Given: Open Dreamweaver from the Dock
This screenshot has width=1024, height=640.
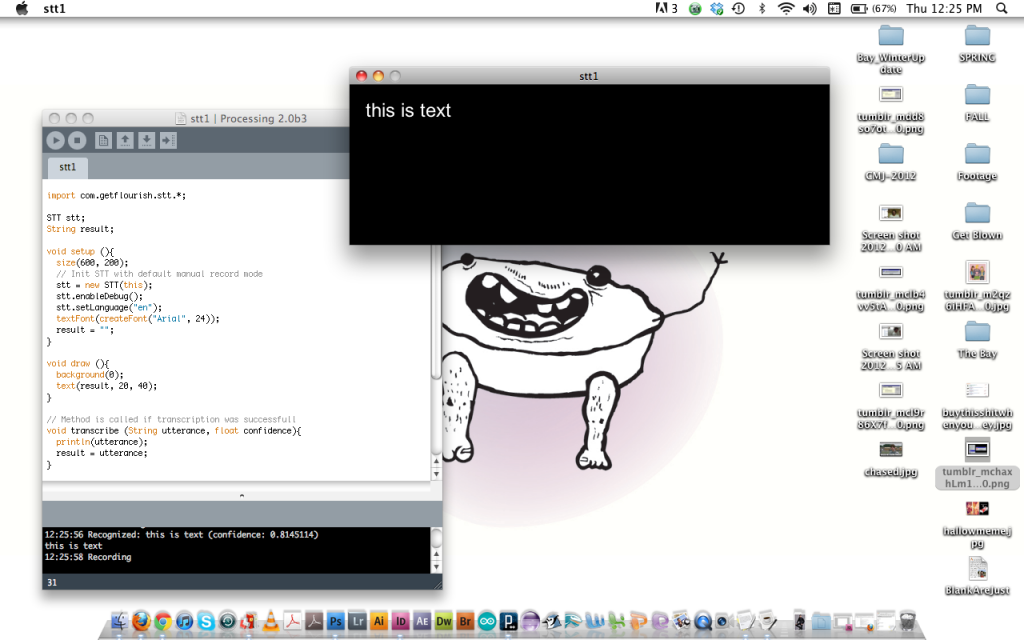Looking at the screenshot, I should [x=443, y=620].
